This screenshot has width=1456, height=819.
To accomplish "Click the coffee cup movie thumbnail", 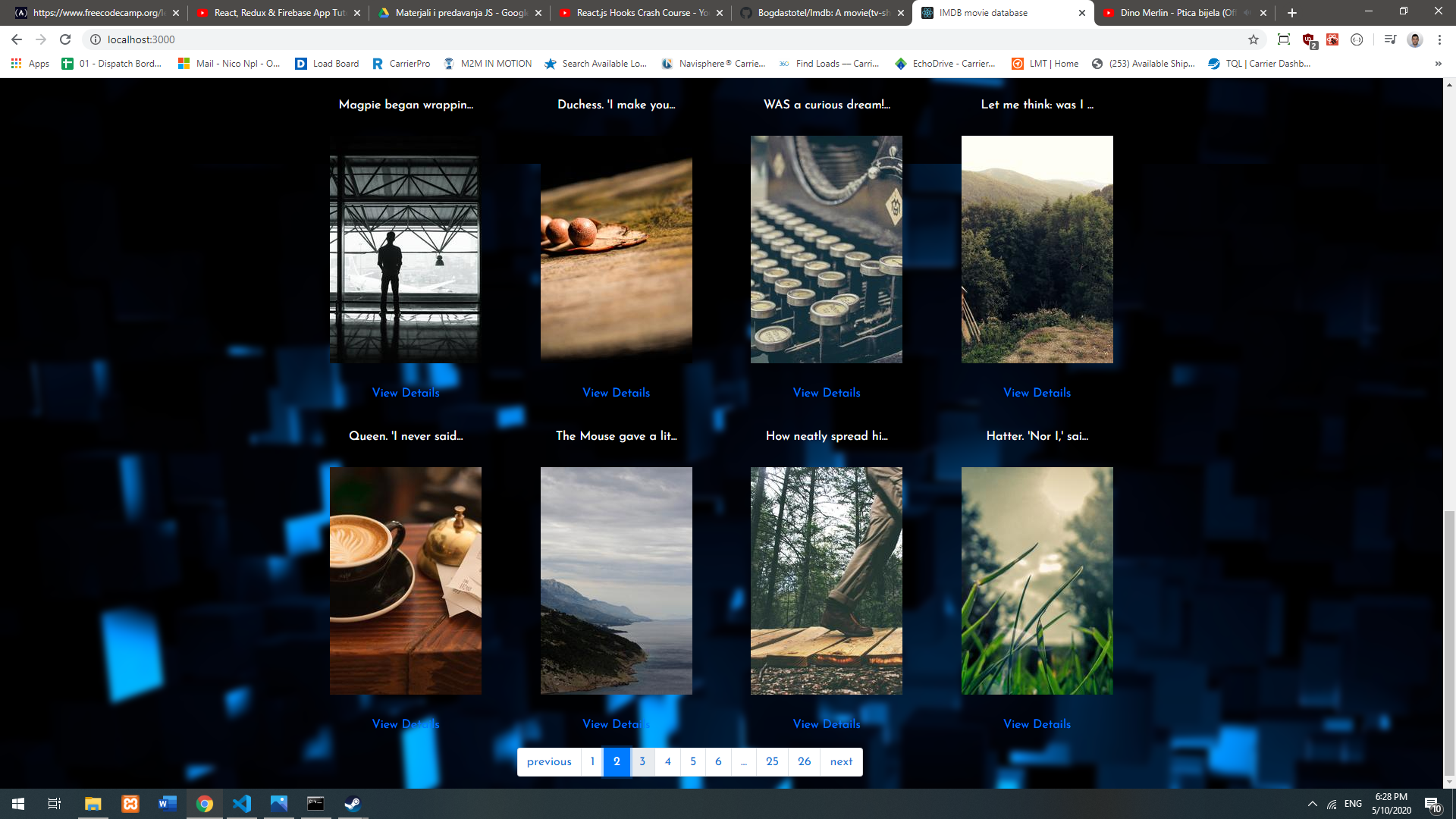I will pos(406,580).
